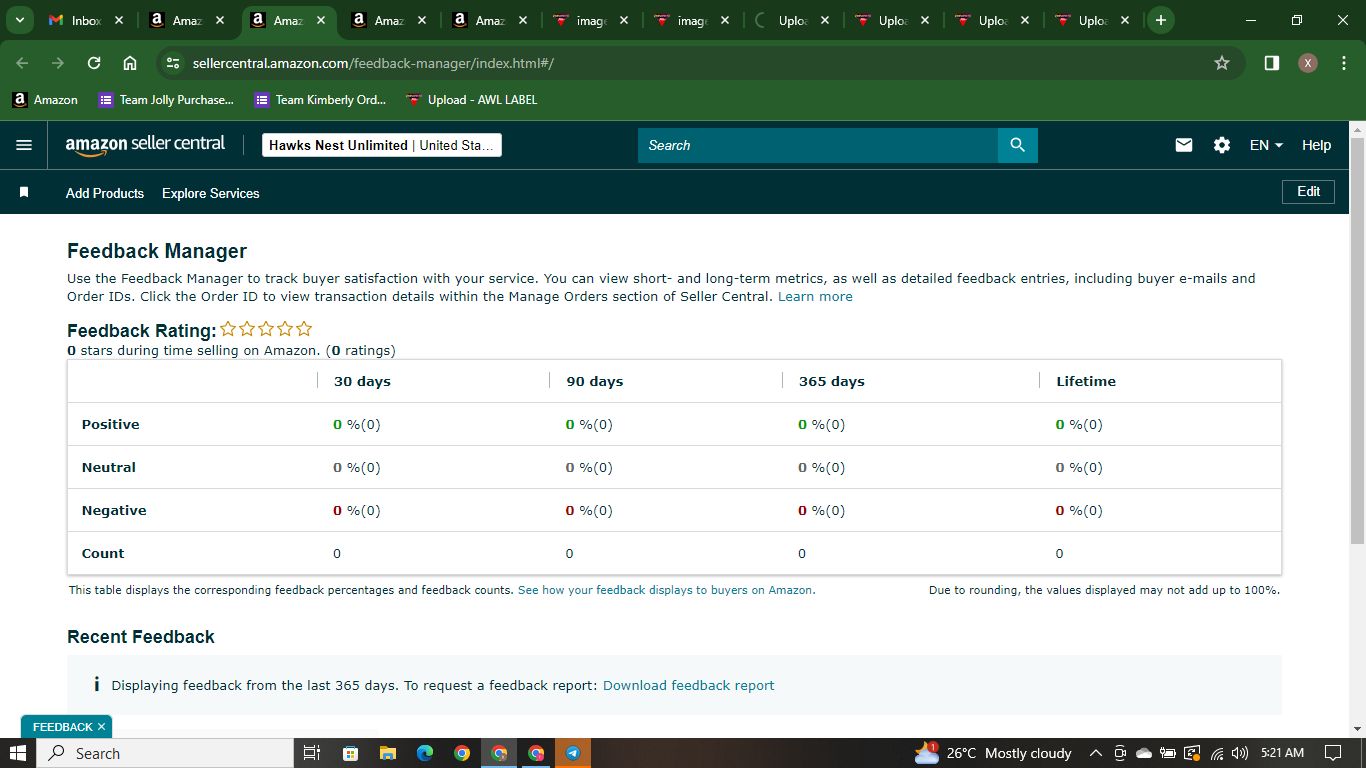Image resolution: width=1366 pixels, height=768 pixels.
Task: Open buyer messages envelope icon
Action: [x=1184, y=145]
